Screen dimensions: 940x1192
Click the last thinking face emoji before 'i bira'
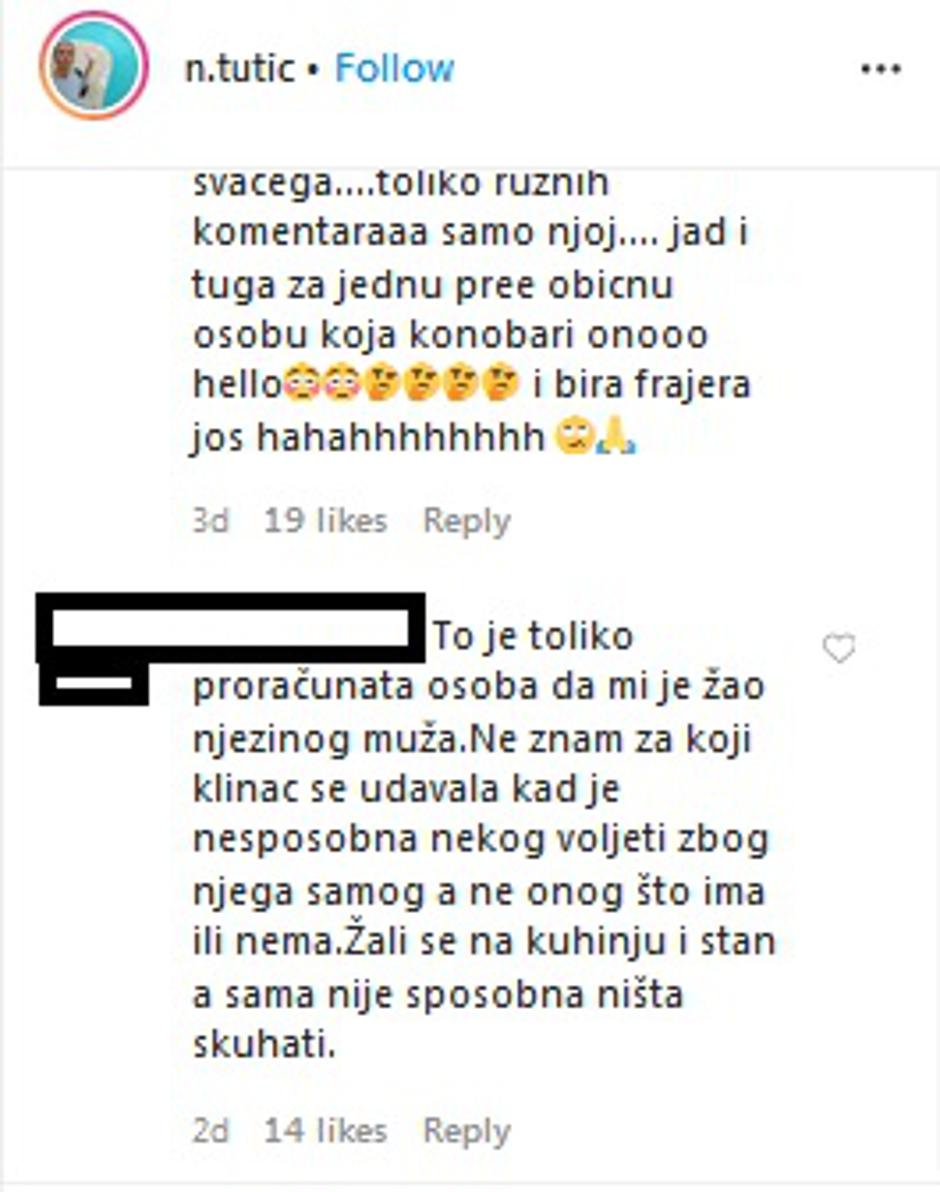click(501, 384)
